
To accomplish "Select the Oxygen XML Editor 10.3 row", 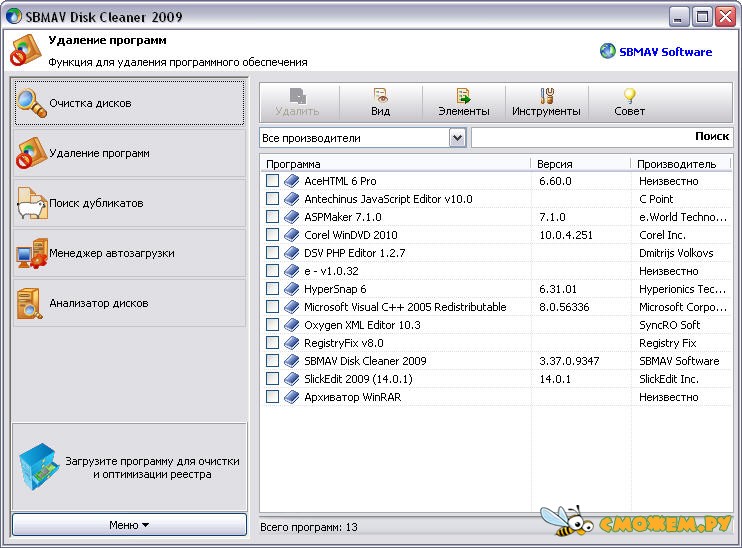I will tap(495, 325).
